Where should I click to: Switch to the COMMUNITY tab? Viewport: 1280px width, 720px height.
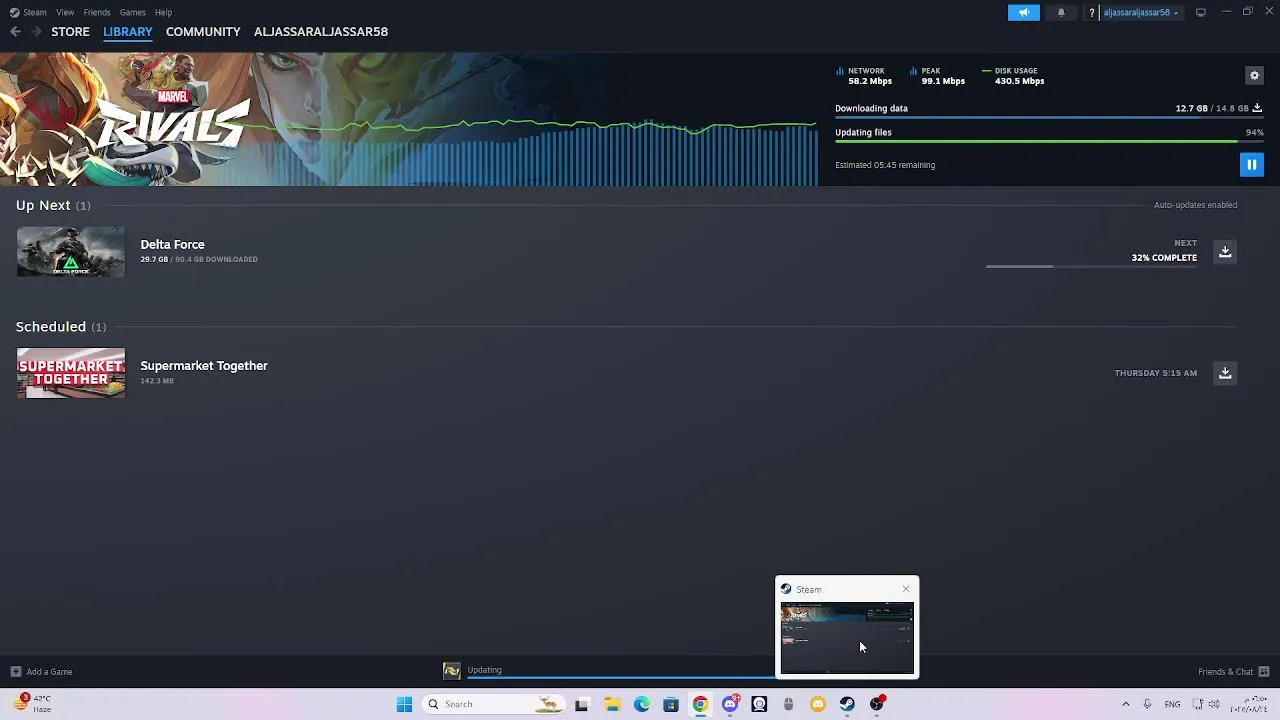203,31
